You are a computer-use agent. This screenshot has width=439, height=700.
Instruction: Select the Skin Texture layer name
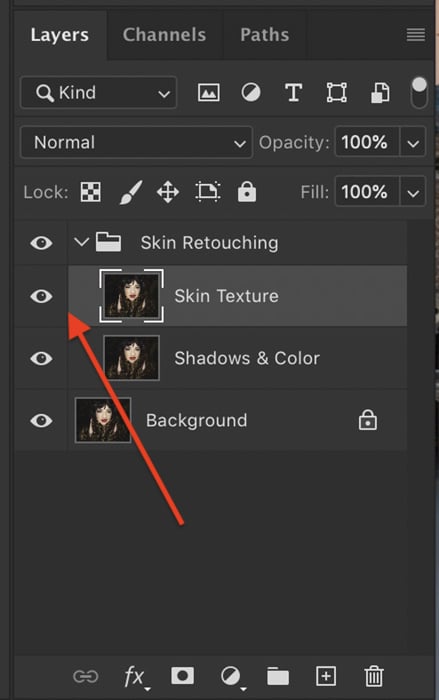click(226, 296)
